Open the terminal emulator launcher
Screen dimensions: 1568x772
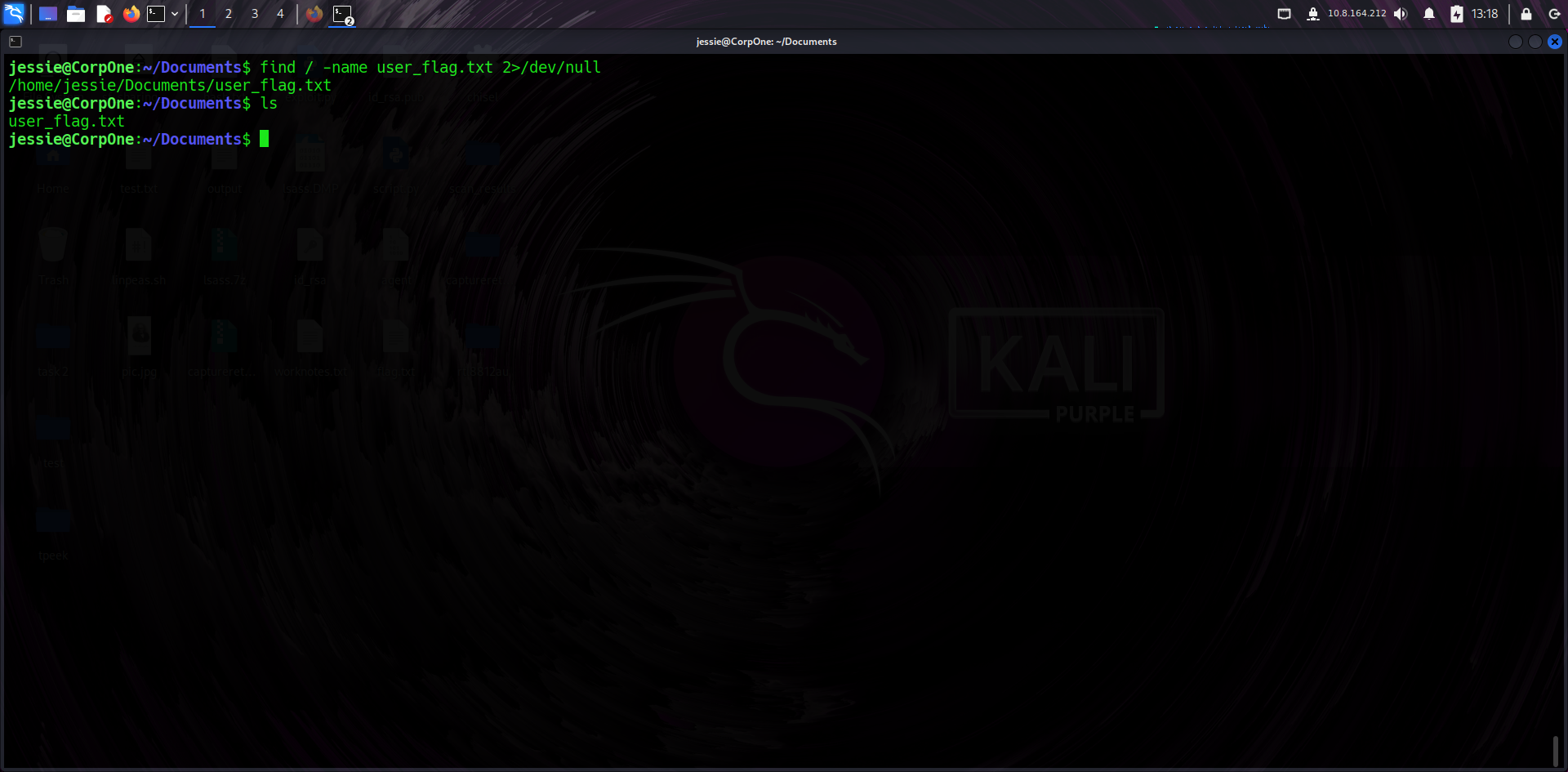(156, 14)
